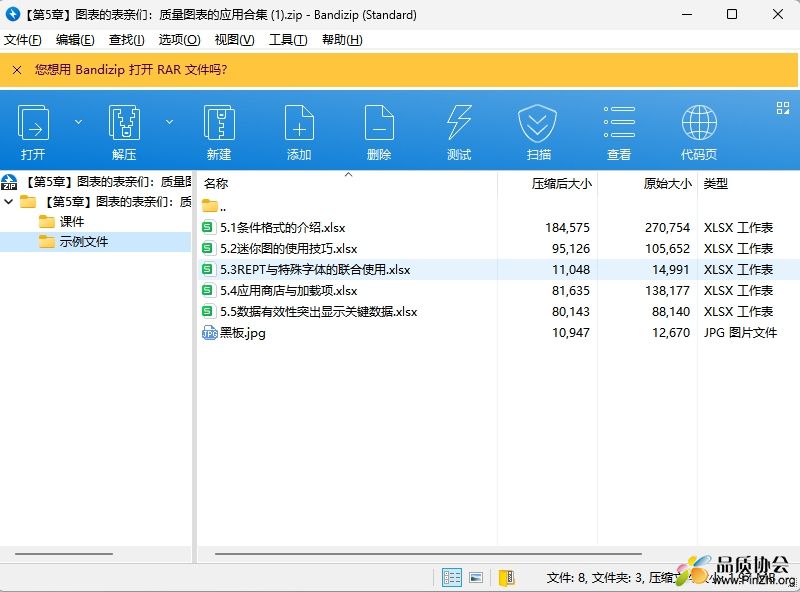Click the spreadsheet icon of 5.4 file
The image size is (800, 592).
pyautogui.click(x=208, y=290)
